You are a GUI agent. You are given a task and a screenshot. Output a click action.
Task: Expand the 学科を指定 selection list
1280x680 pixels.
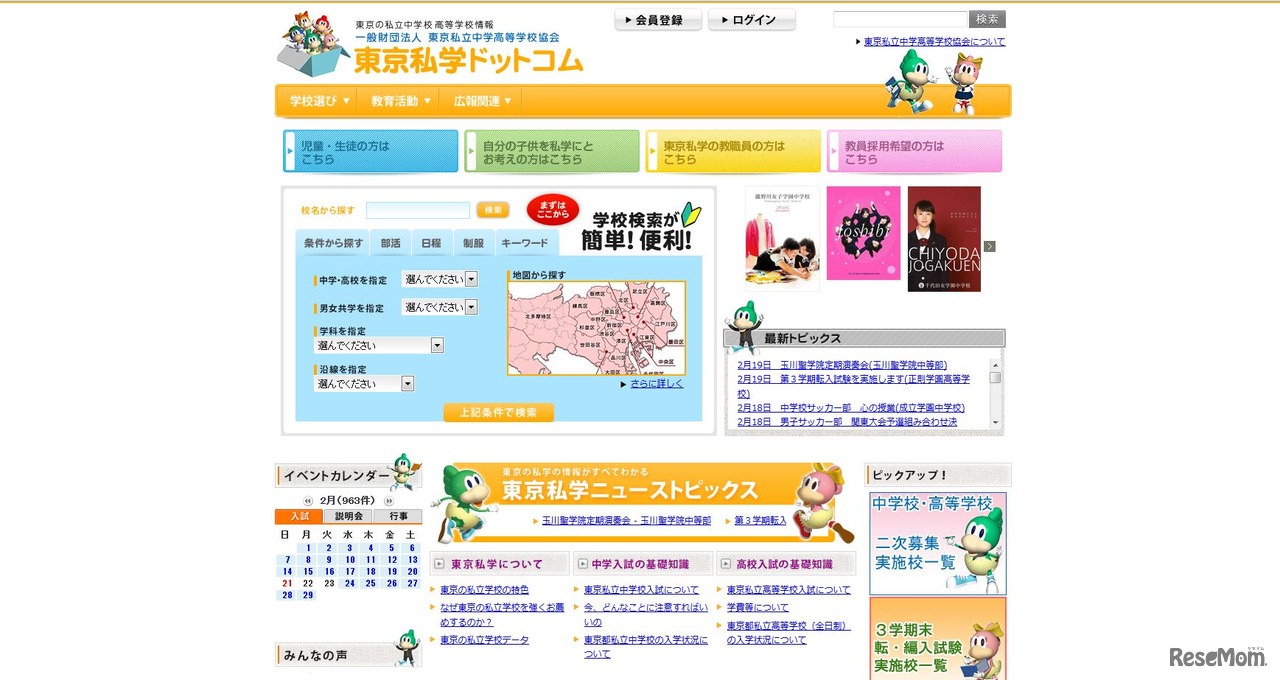(x=378, y=344)
